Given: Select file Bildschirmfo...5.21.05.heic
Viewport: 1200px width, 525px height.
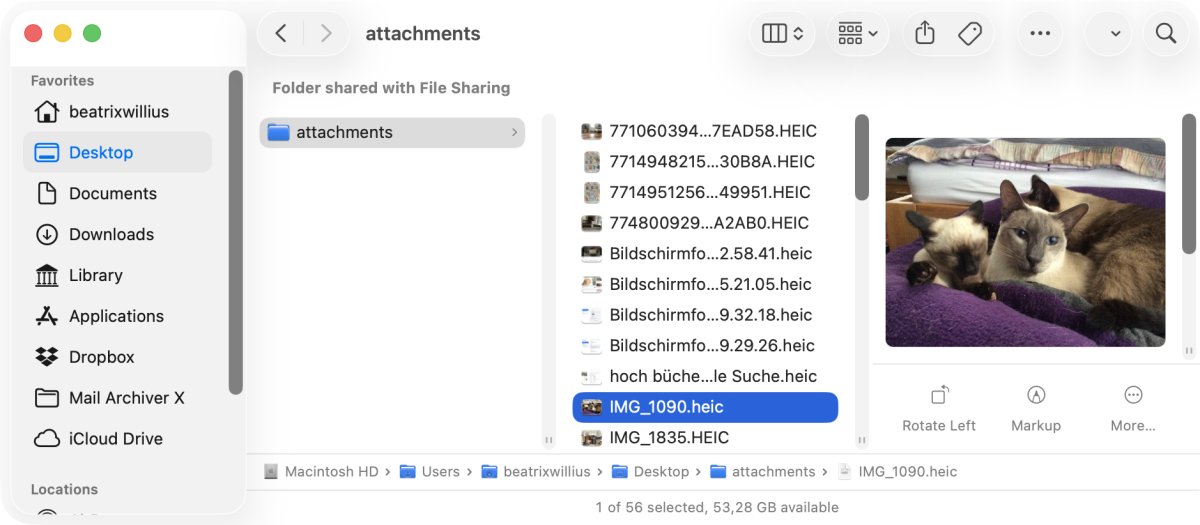Looking at the screenshot, I should pyautogui.click(x=705, y=284).
